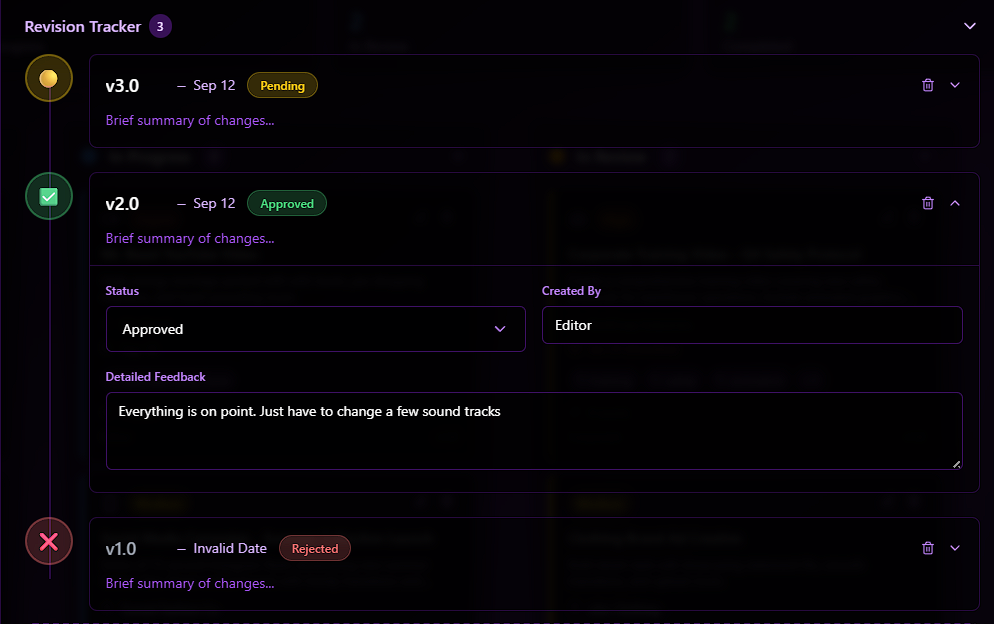Click the Detailed Feedback label
The width and height of the screenshot is (994, 624).
tap(155, 377)
